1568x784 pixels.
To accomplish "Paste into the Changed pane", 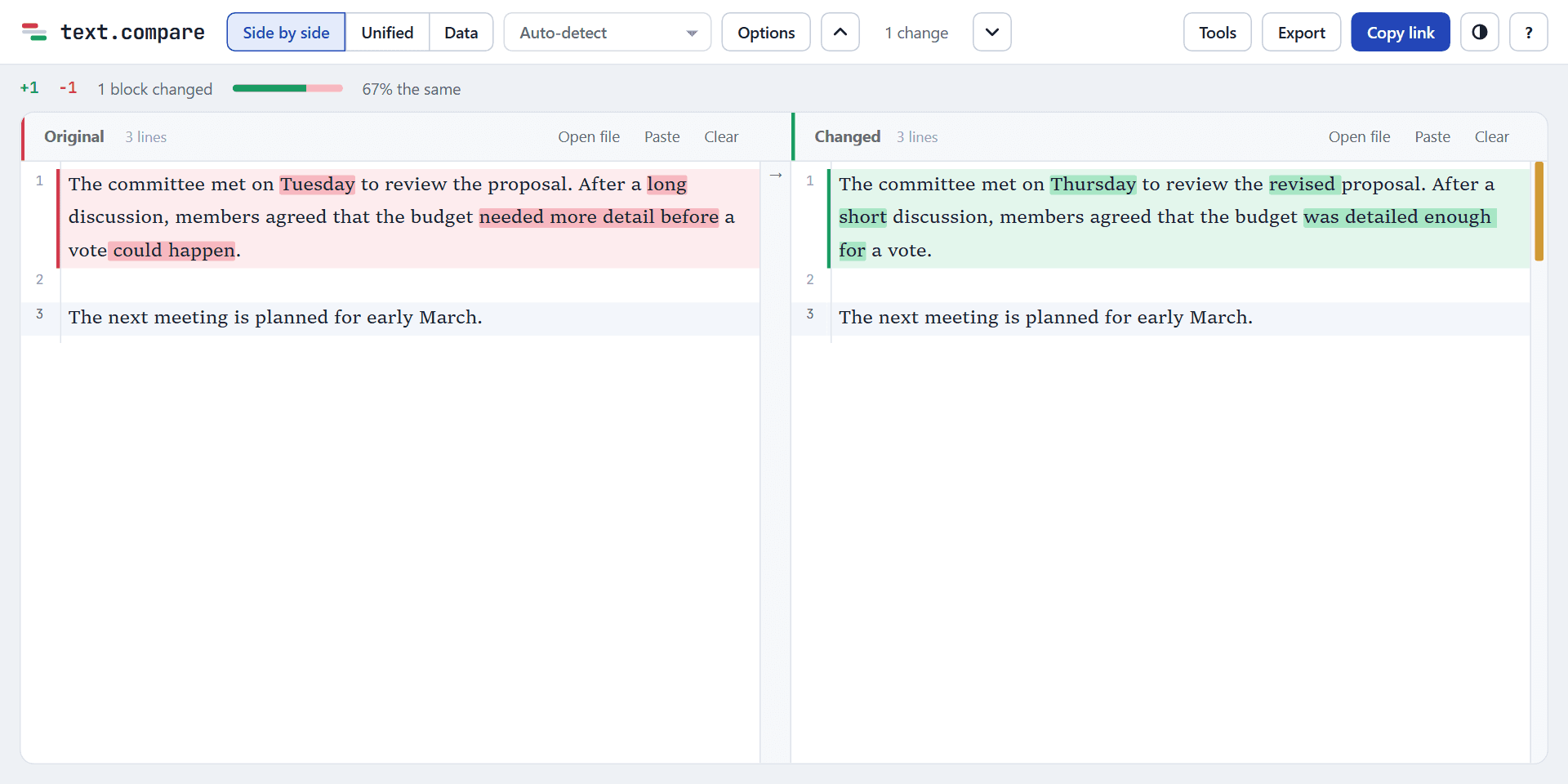I will (x=1432, y=137).
